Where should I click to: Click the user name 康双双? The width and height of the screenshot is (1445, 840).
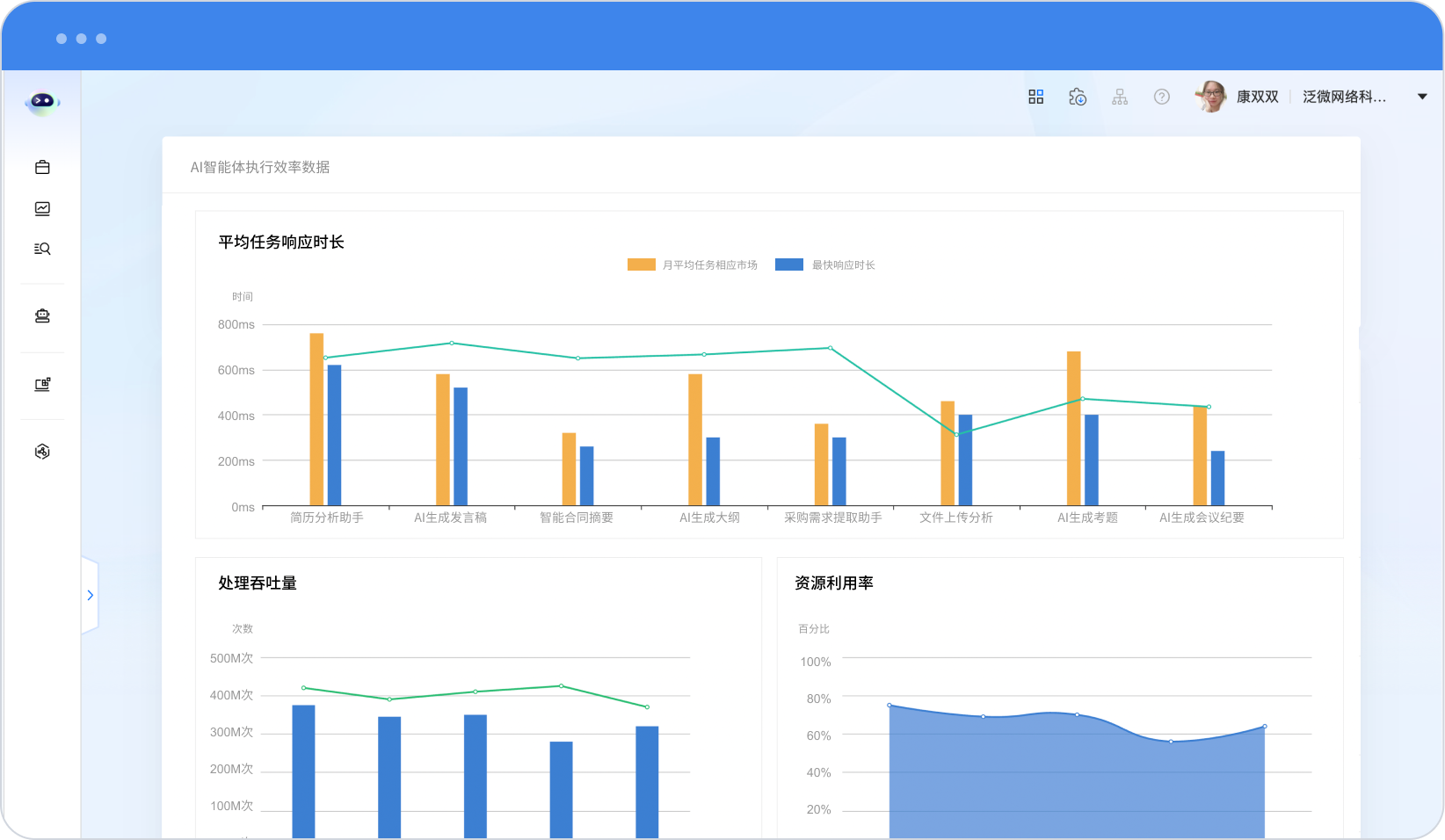tap(1257, 97)
